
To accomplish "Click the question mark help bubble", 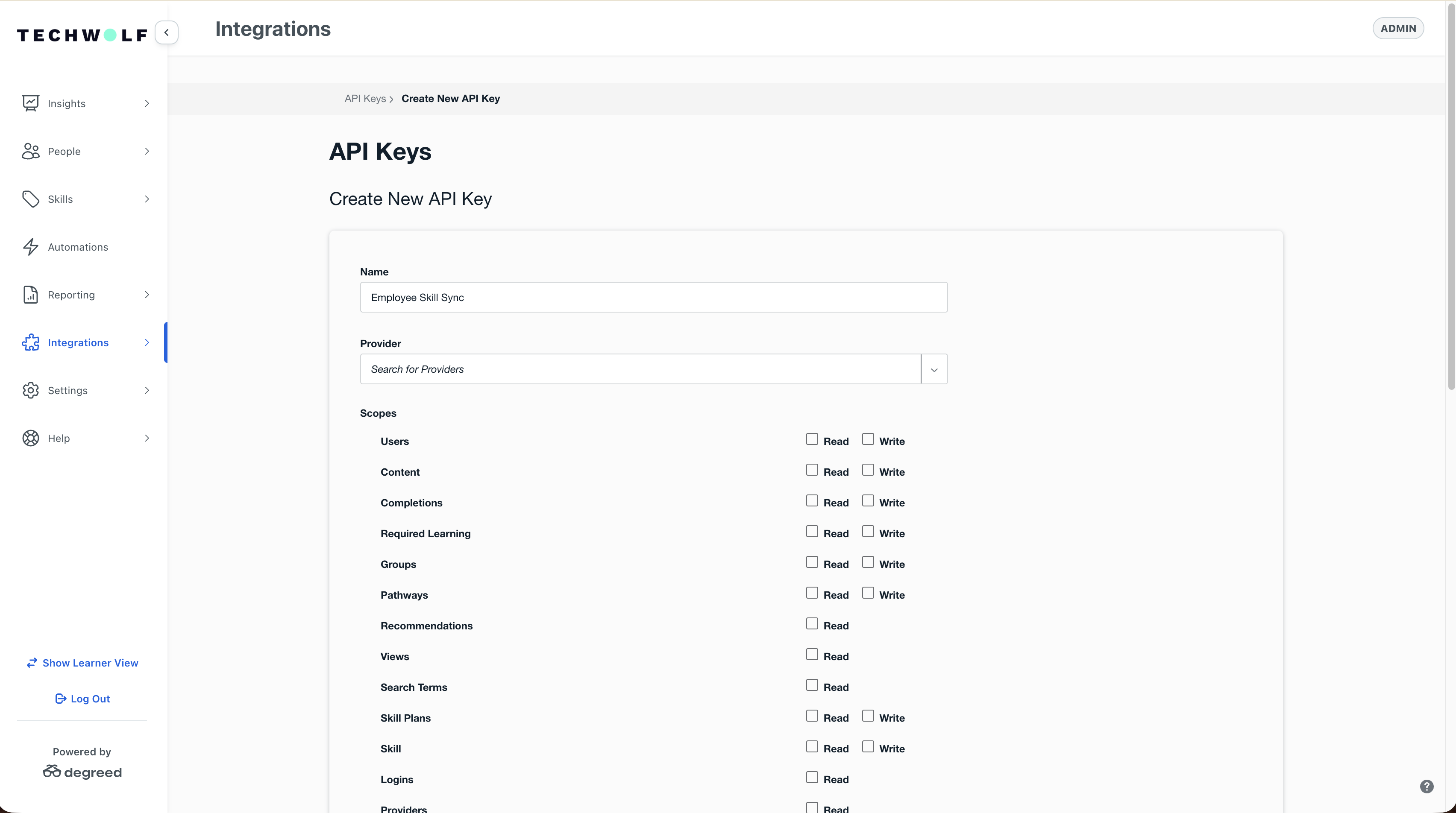I will (1426, 786).
